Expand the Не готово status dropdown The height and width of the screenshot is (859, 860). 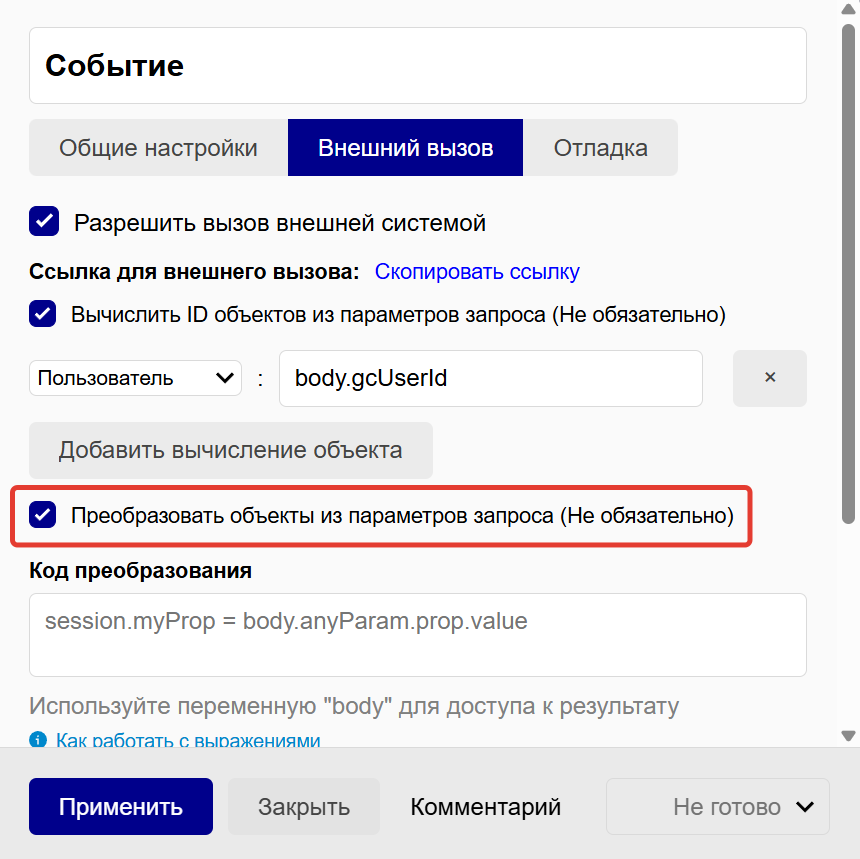717,806
